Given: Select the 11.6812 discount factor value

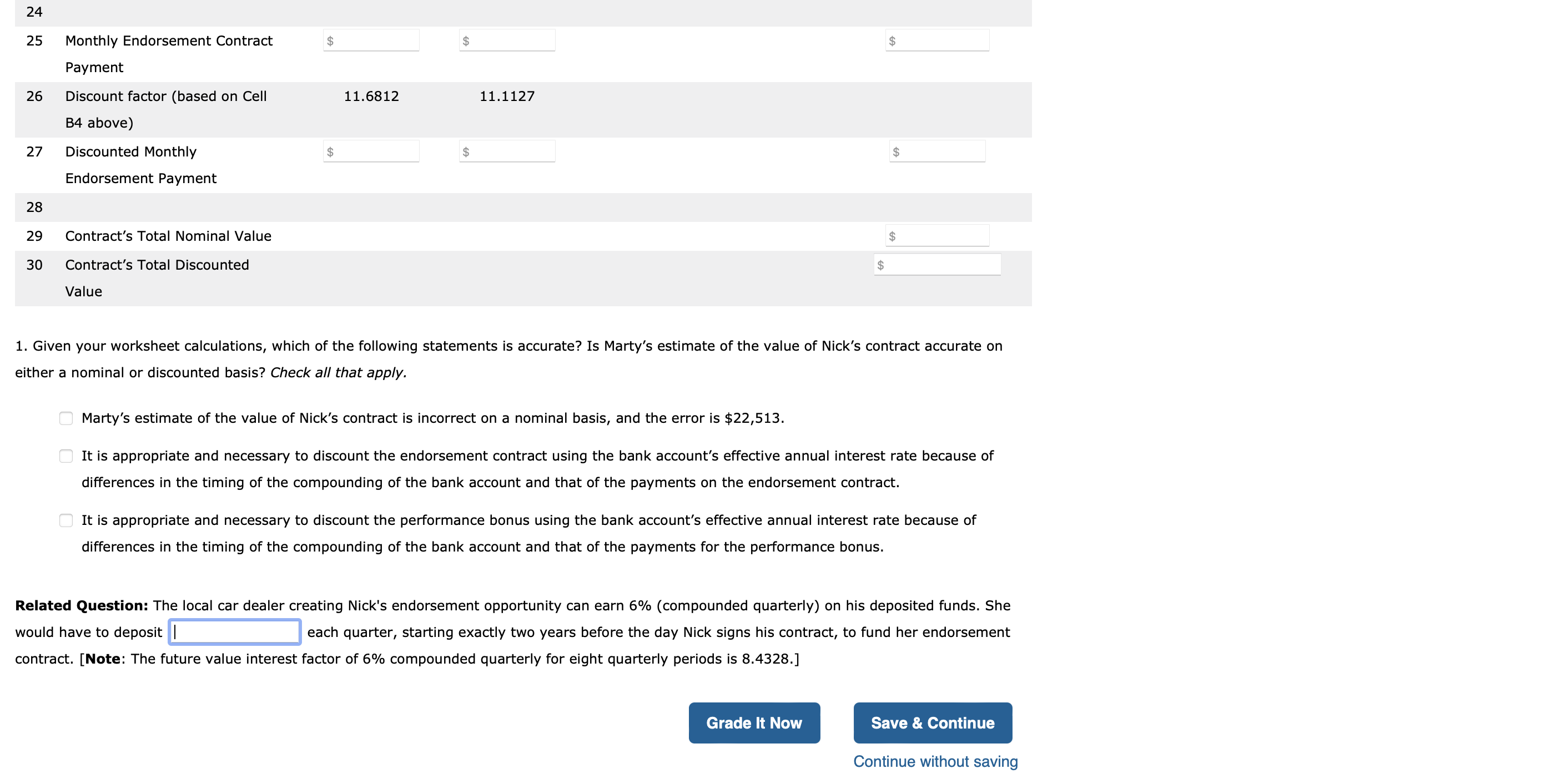Looking at the screenshot, I should pos(371,95).
